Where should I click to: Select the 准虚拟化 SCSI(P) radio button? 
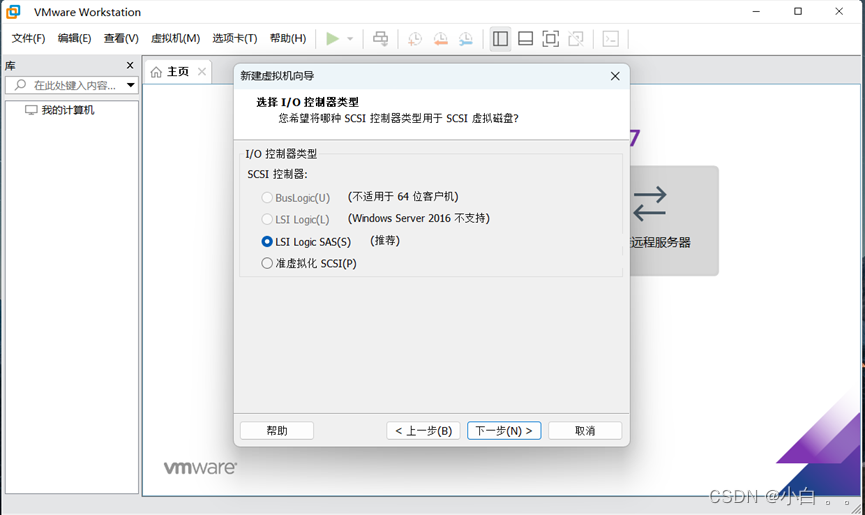pos(267,264)
